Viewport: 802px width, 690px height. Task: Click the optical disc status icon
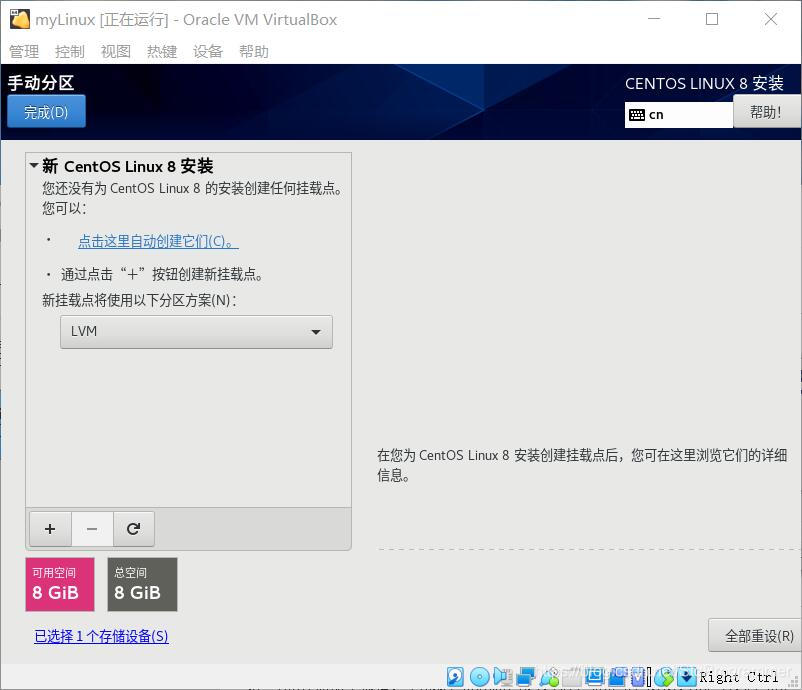point(479,677)
